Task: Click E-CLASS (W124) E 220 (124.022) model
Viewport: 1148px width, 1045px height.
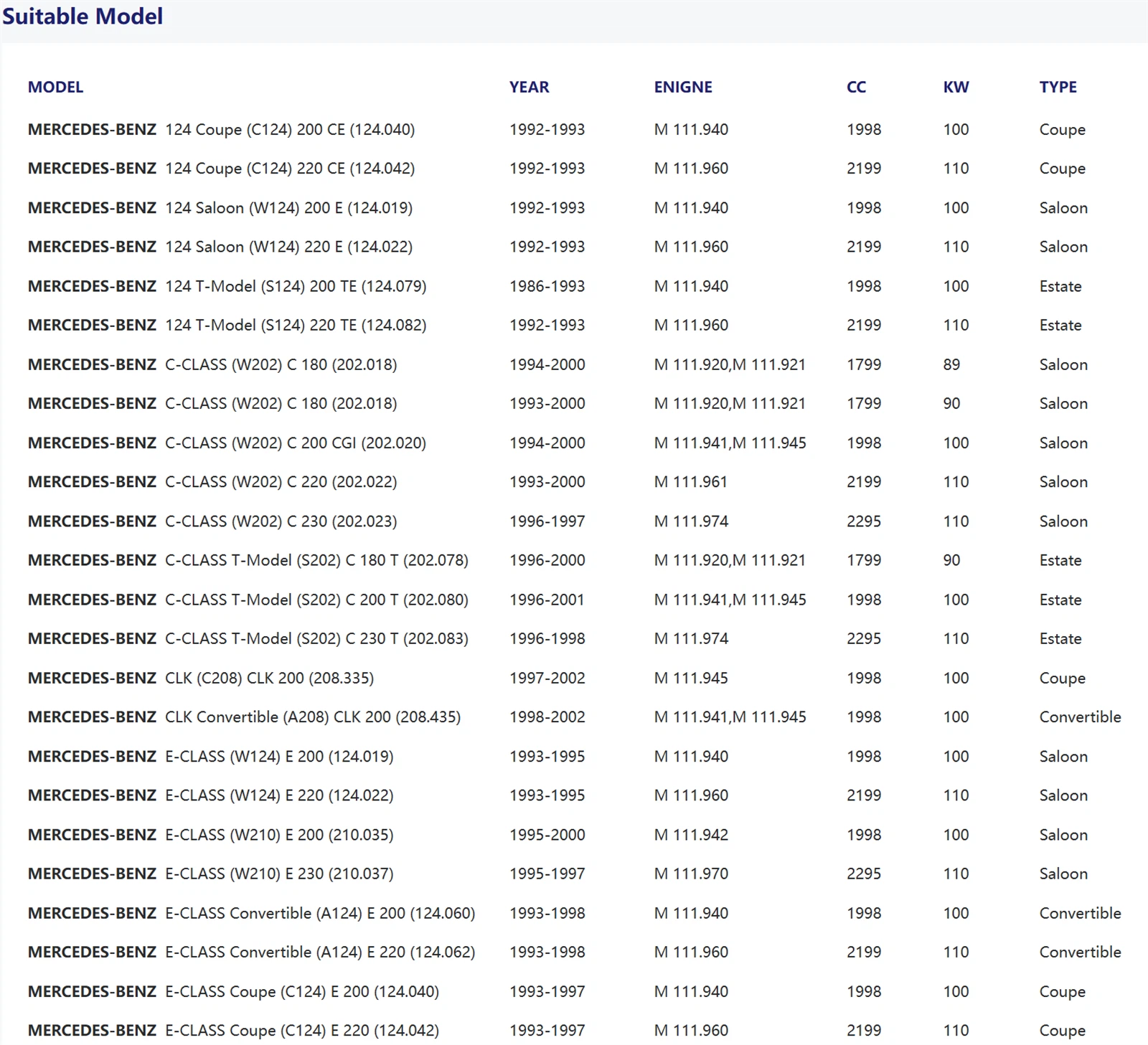Action: point(279,795)
